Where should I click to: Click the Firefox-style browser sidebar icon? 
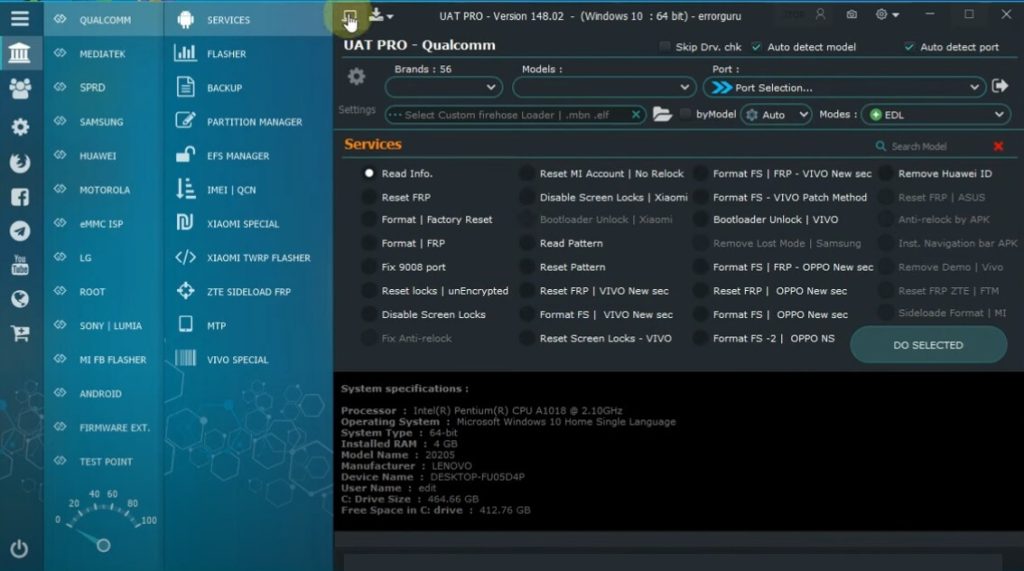20,162
